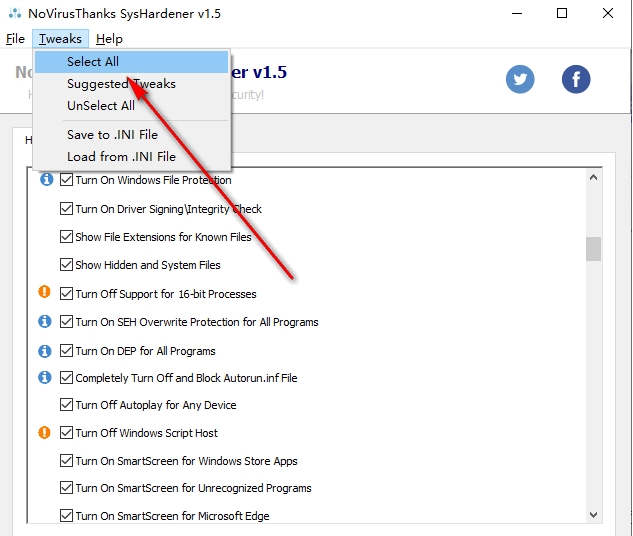This screenshot has width=633, height=536.
Task: Open the Help menu
Action: (109, 39)
